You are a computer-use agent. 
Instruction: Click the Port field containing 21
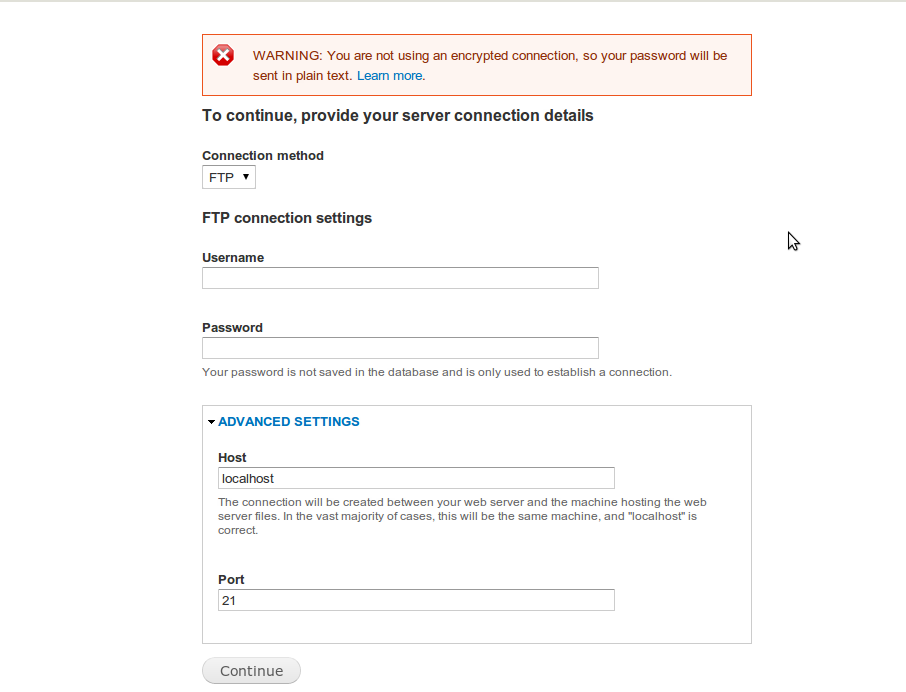pyautogui.click(x=416, y=600)
